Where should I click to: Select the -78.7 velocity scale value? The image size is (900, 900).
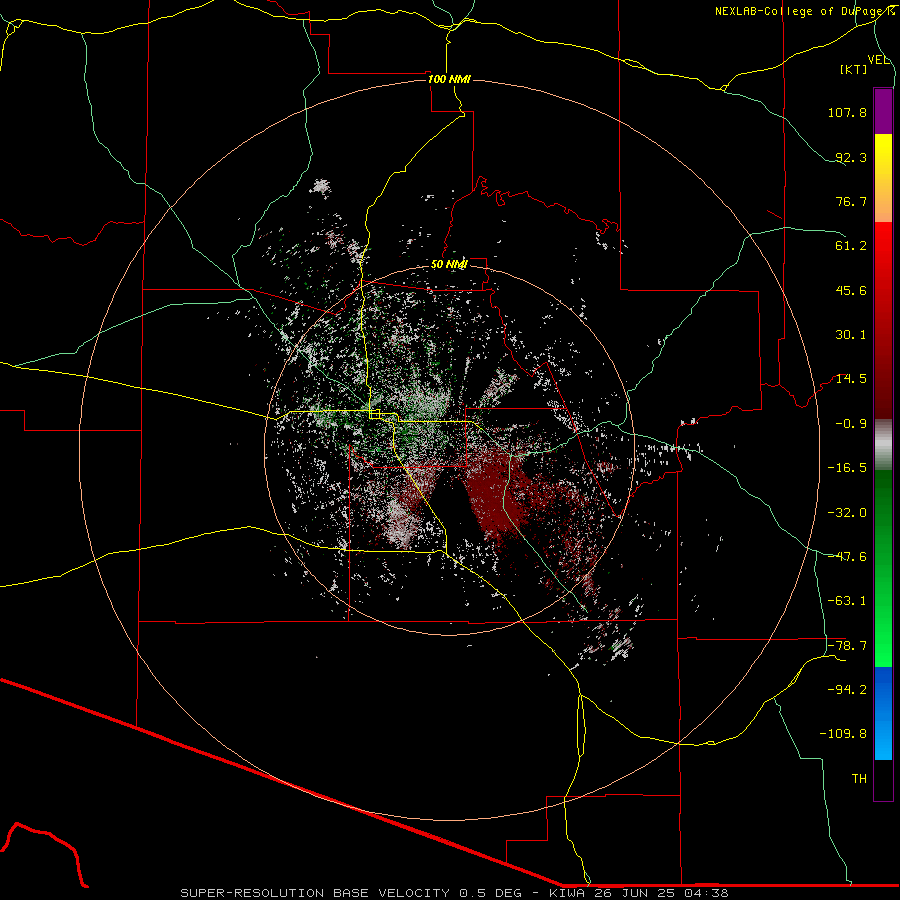847,646
